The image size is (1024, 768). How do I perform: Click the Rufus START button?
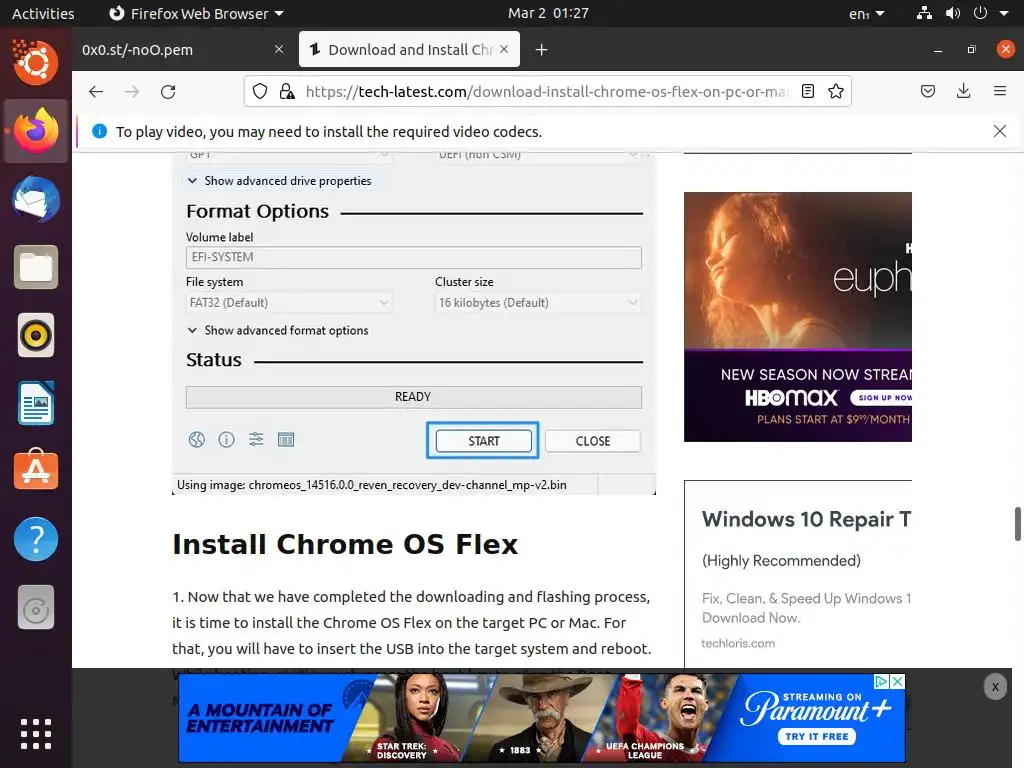tap(483, 441)
